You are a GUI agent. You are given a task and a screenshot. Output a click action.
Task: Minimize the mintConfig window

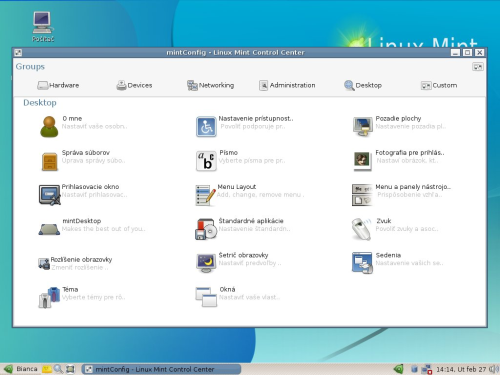pos(455,53)
